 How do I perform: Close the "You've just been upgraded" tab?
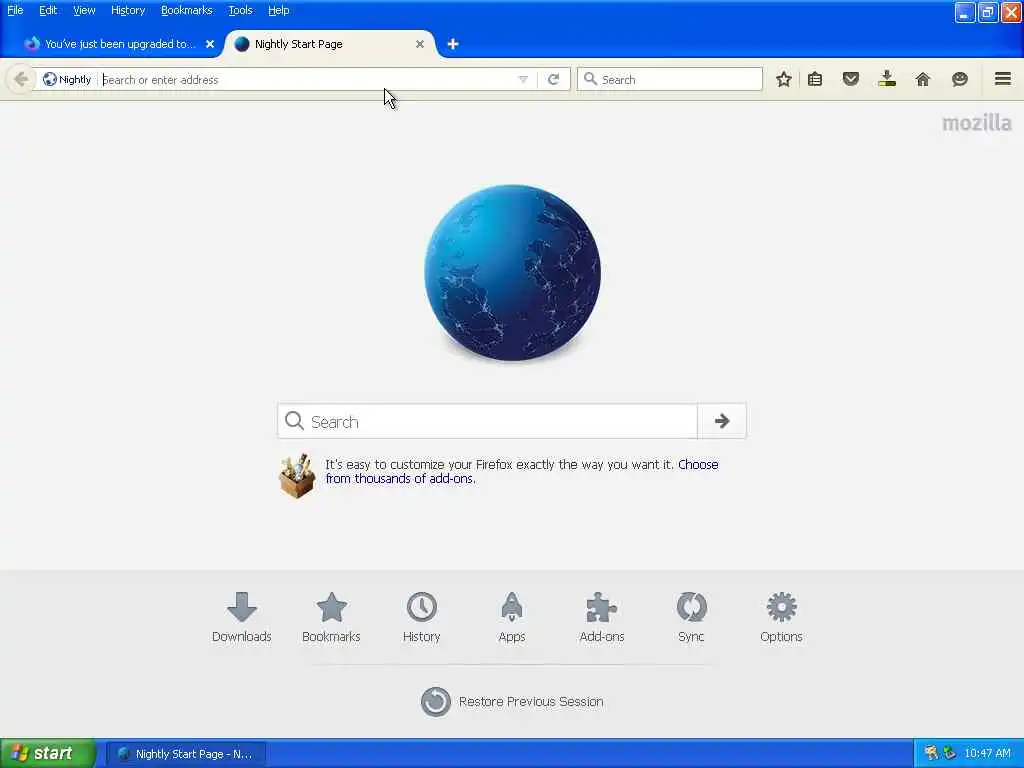point(210,44)
